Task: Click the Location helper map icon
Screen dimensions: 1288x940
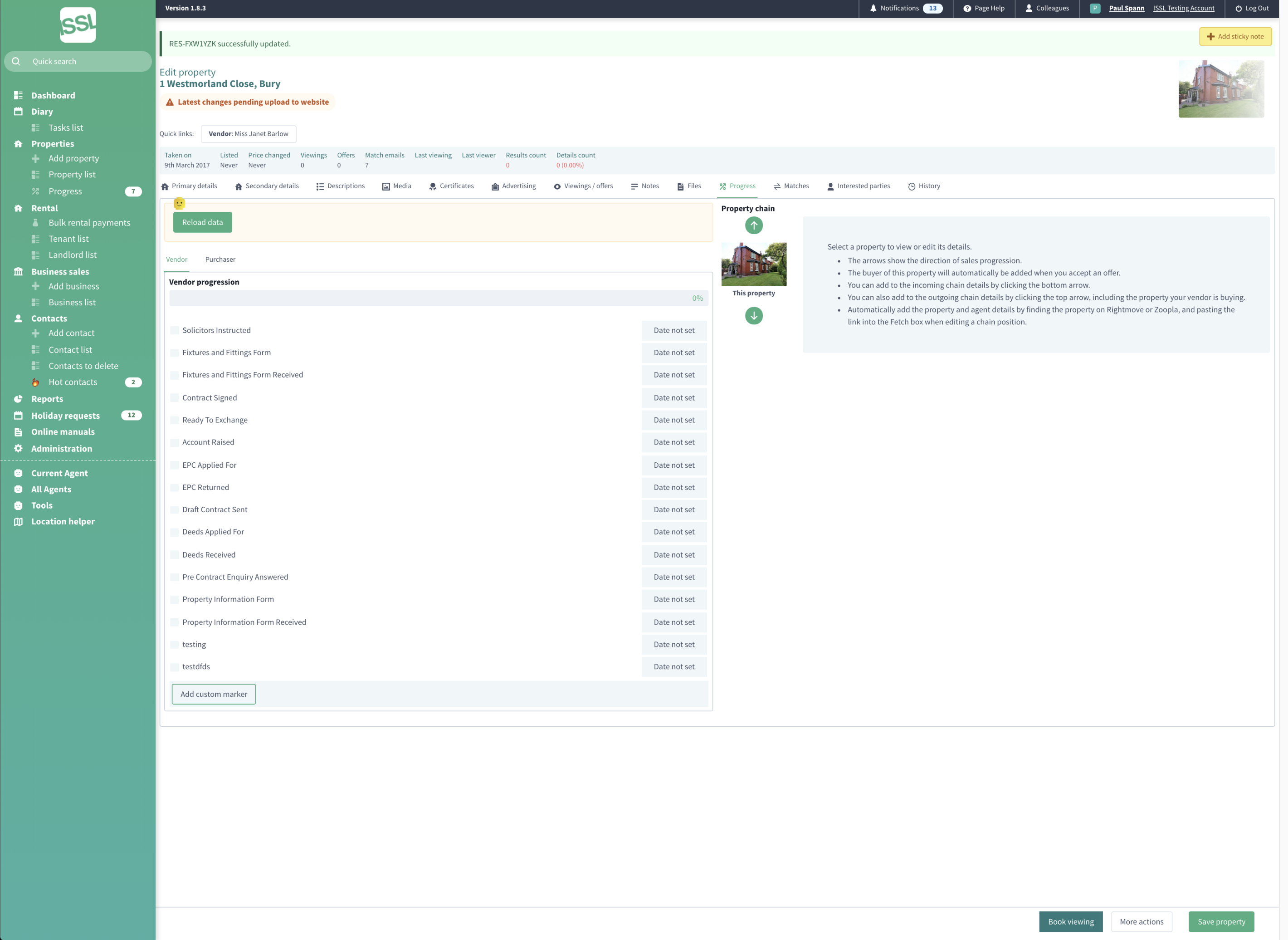Action: 18,521
